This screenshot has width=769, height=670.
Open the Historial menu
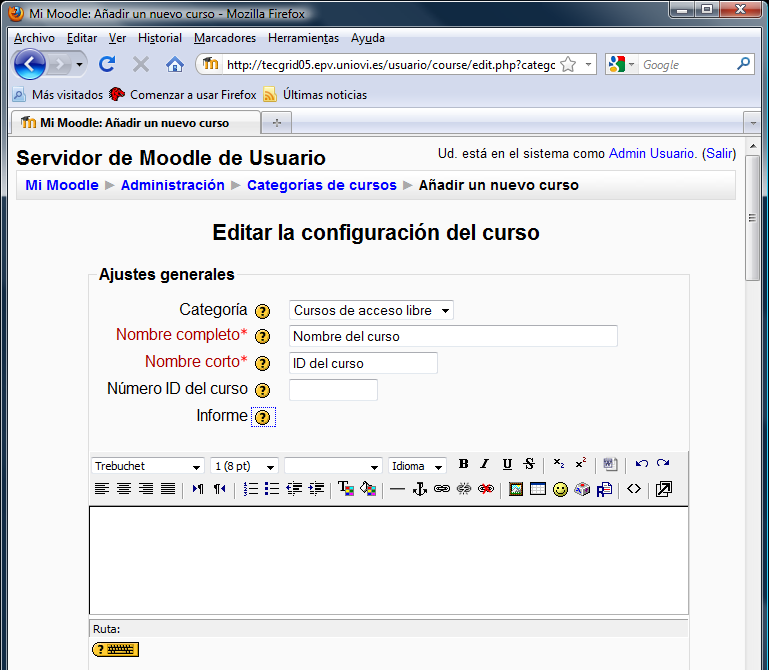160,38
